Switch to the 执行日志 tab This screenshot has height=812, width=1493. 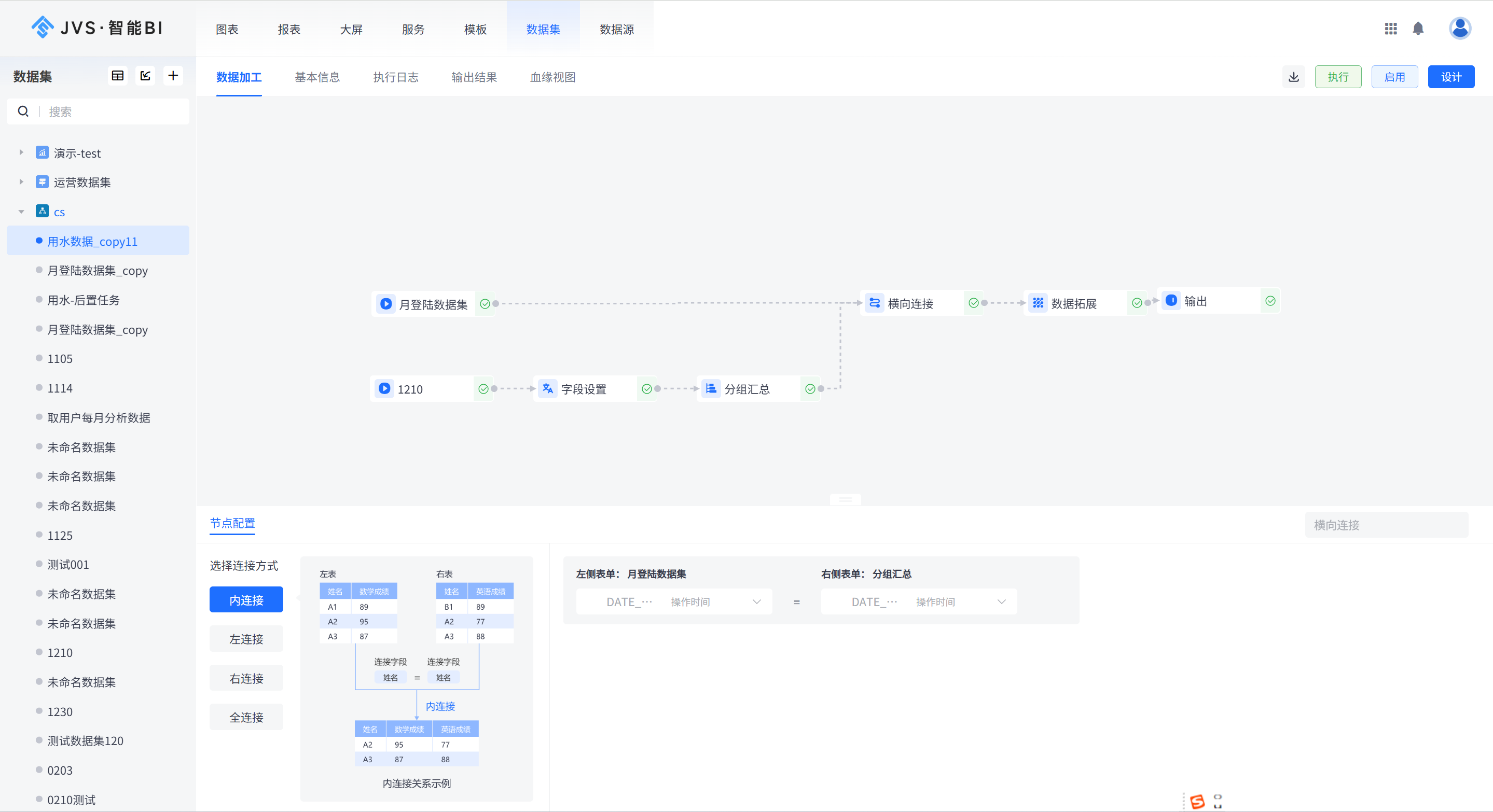395,77
